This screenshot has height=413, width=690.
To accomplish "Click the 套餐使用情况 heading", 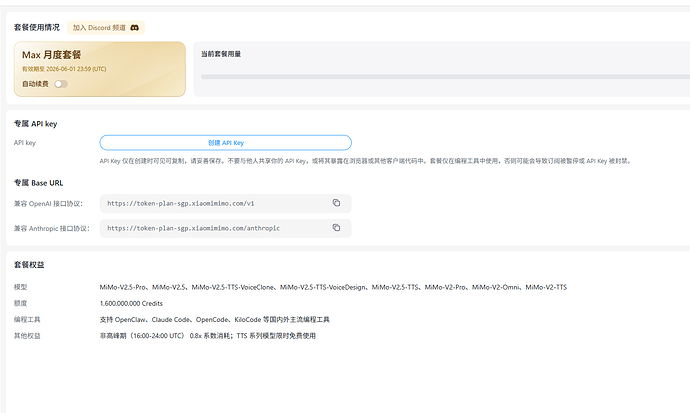I will pyautogui.click(x=37, y=27).
